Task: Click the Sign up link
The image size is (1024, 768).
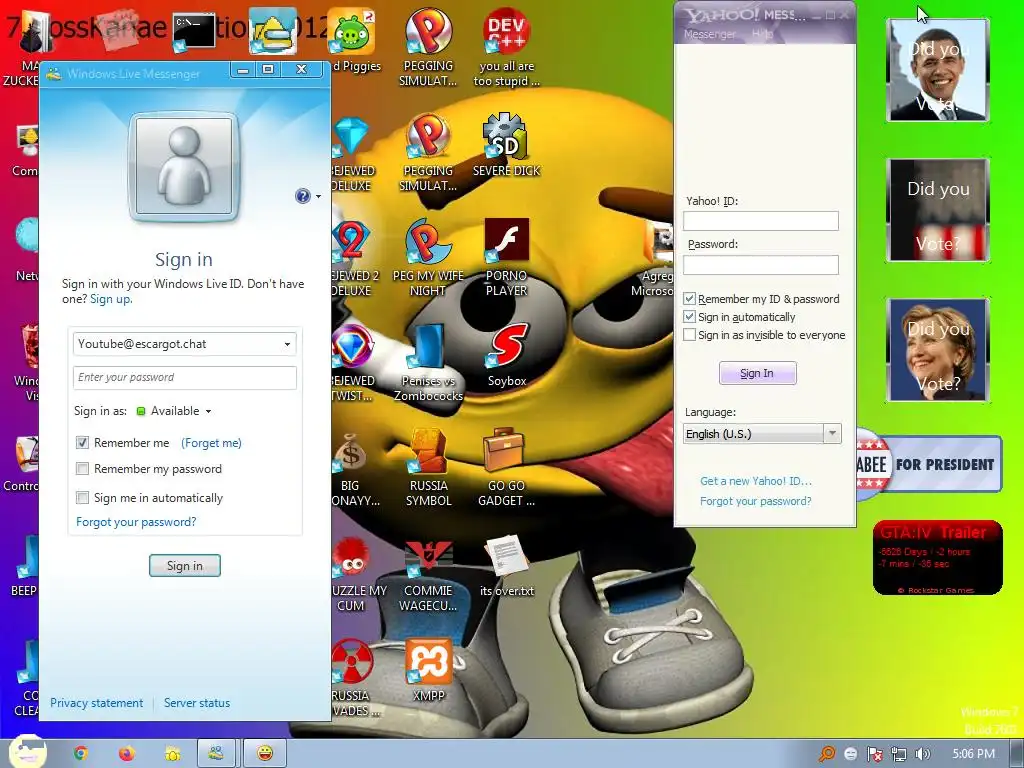Action: 111,299
